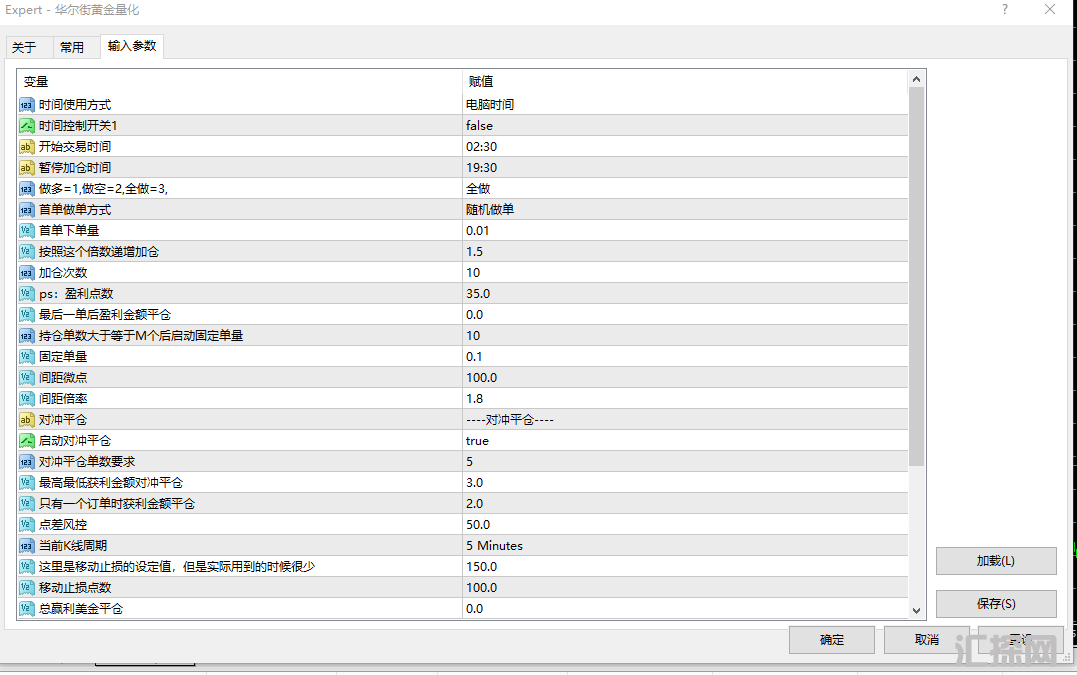
Task: Switch to the 常用 tab
Action: [72, 47]
